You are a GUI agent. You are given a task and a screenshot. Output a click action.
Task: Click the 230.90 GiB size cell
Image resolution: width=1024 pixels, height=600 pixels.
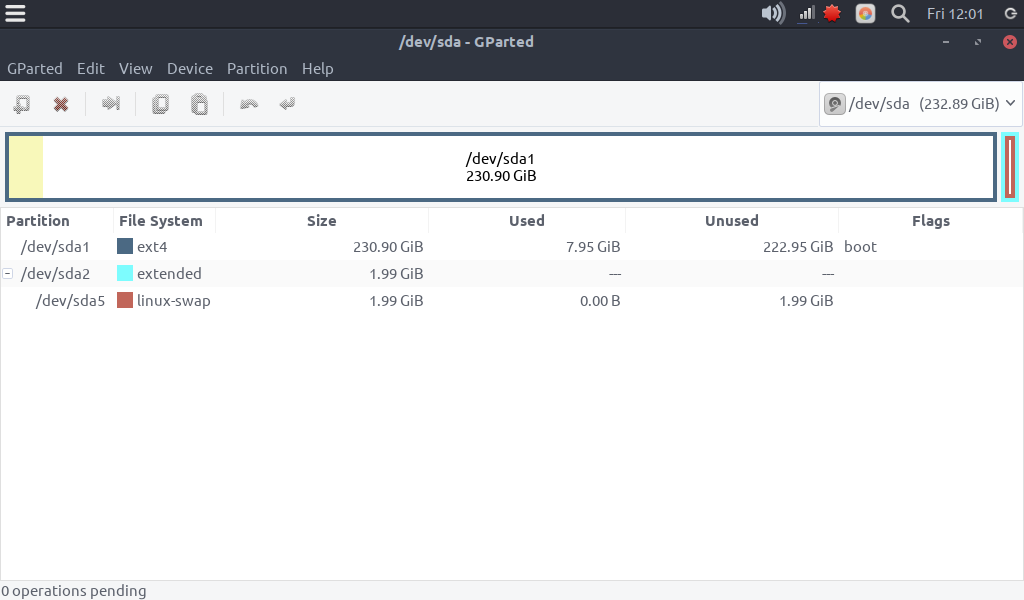click(388, 247)
